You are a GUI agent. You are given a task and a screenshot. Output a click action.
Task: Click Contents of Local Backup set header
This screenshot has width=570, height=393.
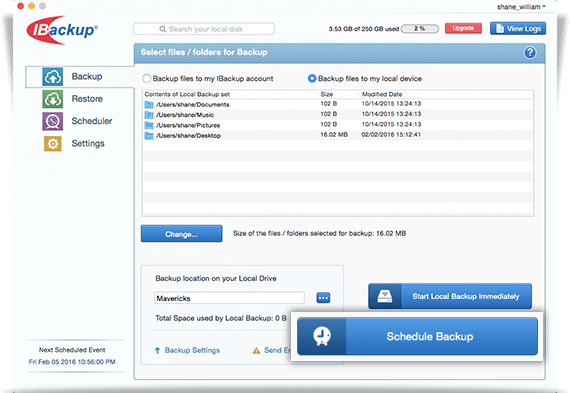pyautogui.click(x=187, y=95)
